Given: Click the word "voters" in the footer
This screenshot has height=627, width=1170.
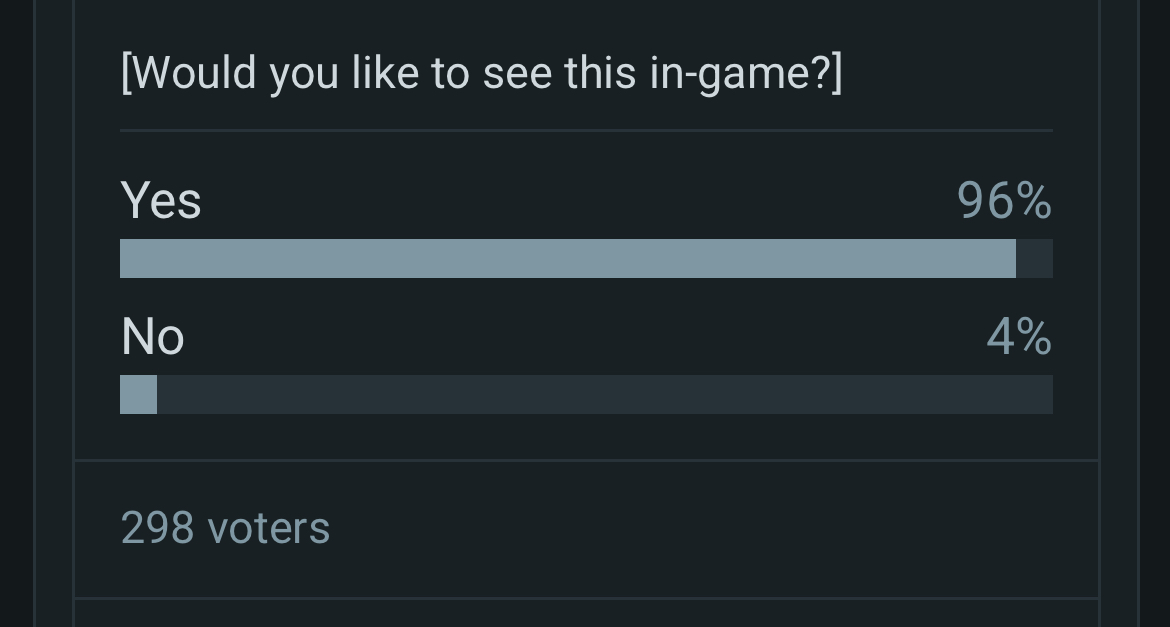Looking at the screenshot, I should tap(268, 527).
